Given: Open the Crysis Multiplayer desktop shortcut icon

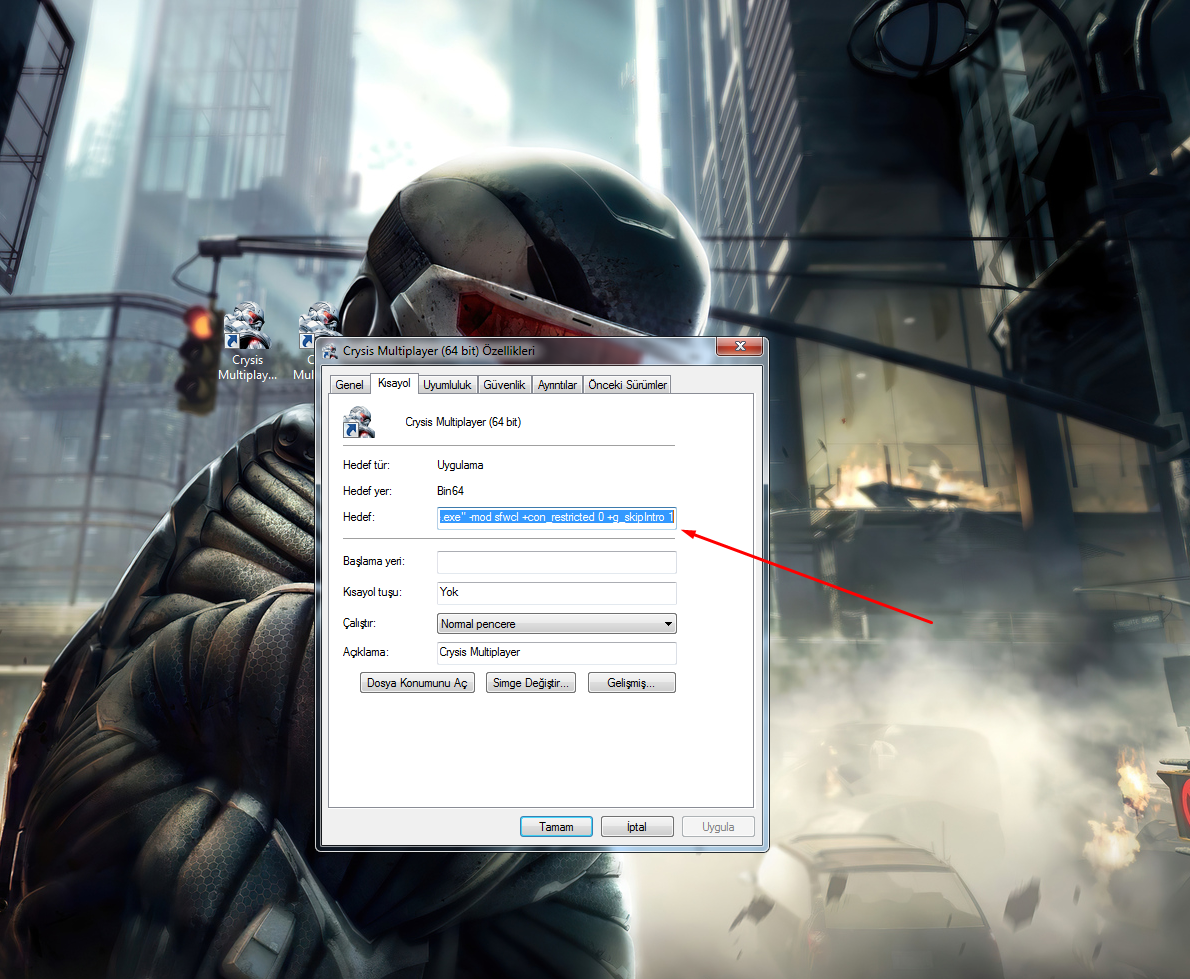Looking at the screenshot, I should click(x=247, y=341).
